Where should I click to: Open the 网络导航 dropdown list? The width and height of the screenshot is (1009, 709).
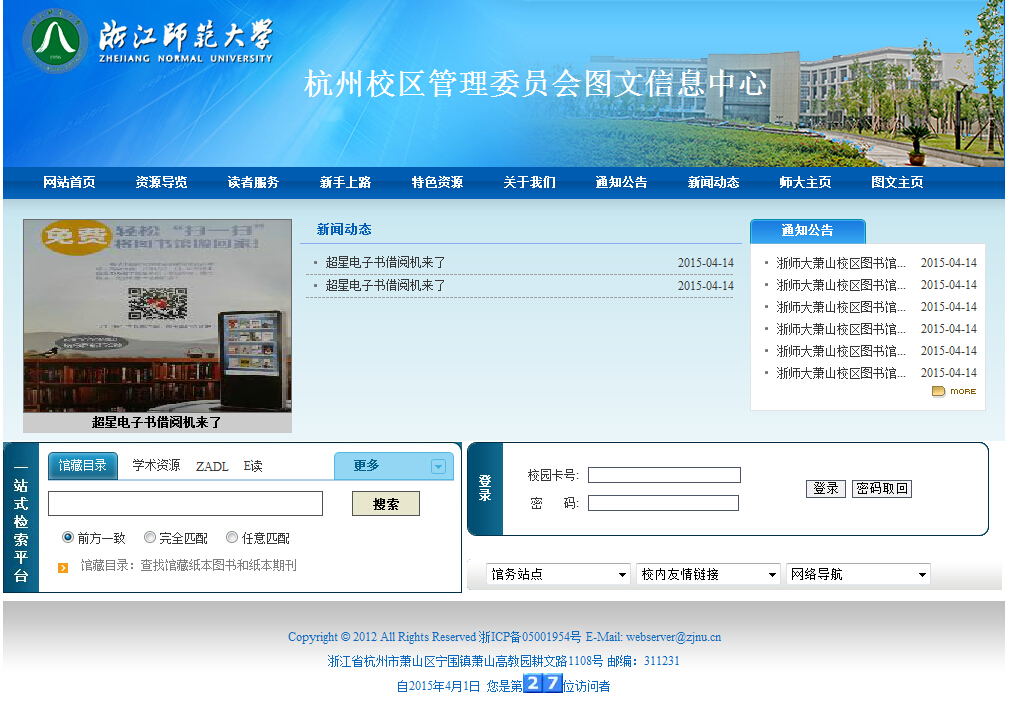point(858,574)
